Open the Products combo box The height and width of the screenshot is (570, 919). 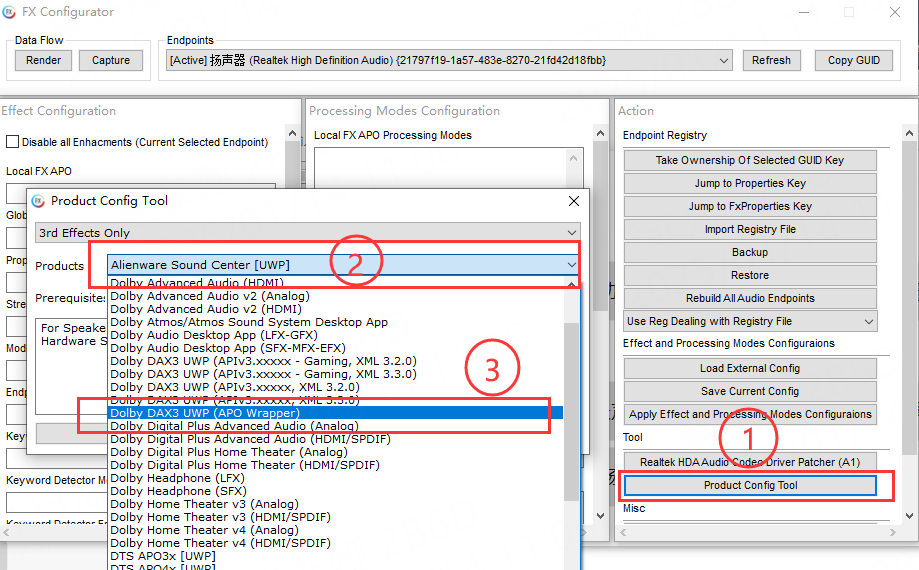click(570, 265)
